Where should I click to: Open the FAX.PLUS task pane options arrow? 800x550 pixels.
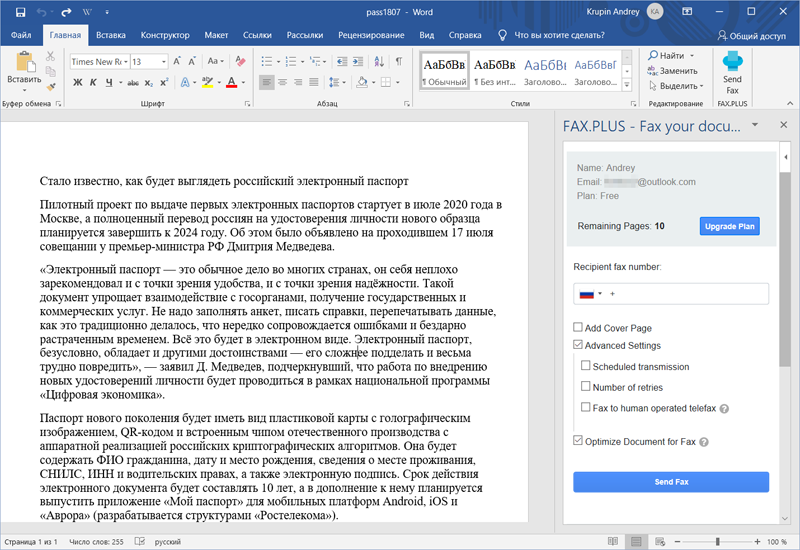755,126
